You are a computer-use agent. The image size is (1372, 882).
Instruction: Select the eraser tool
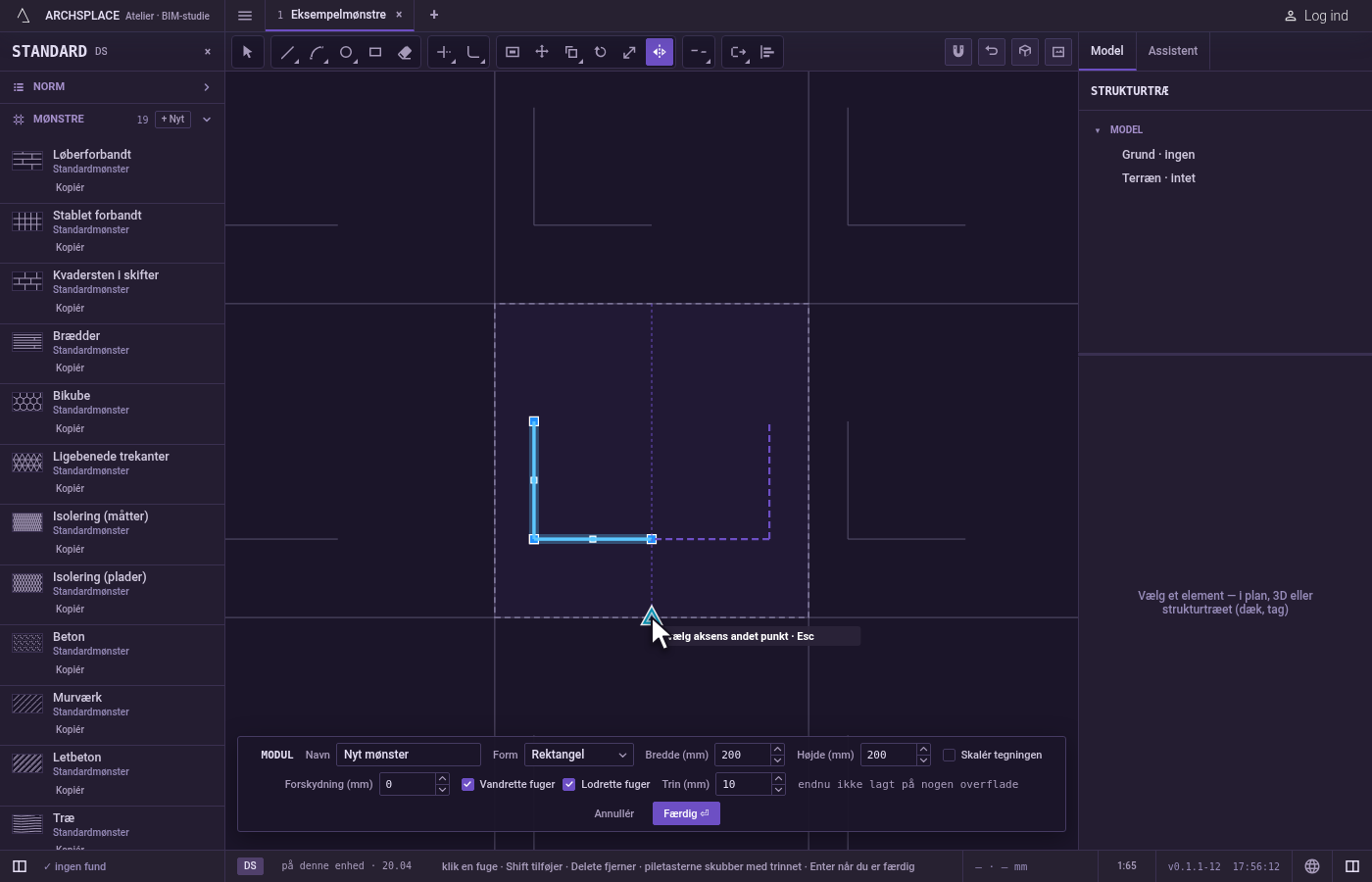tap(405, 52)
